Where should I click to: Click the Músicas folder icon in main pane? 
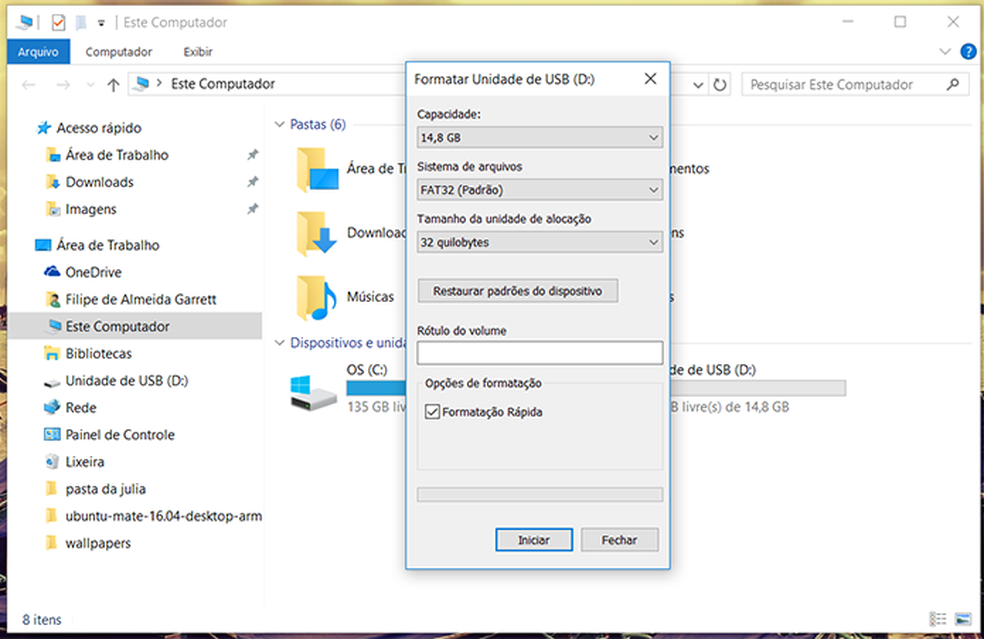pos(318,297)
